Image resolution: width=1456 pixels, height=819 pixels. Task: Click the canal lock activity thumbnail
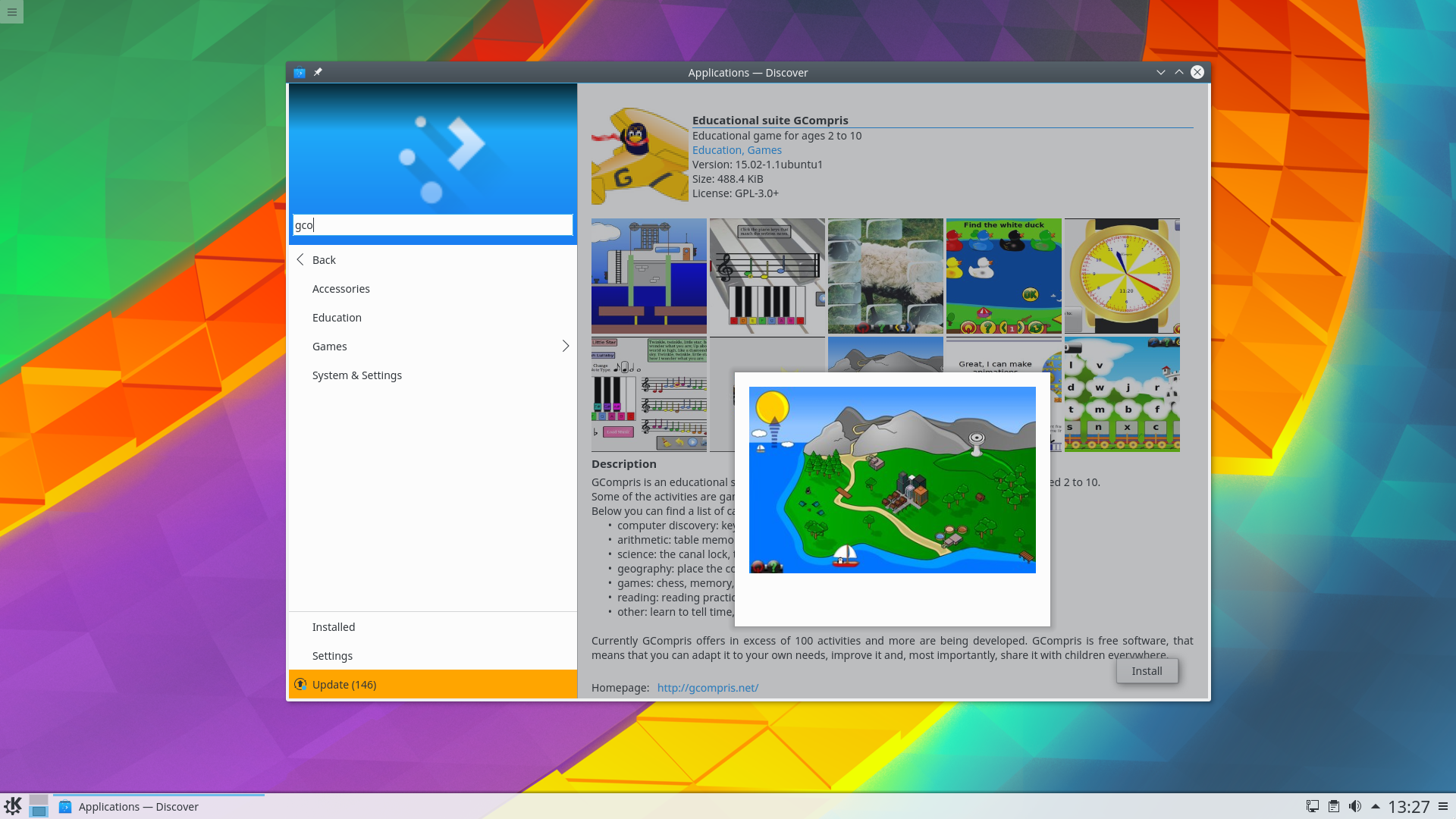click(x=648, y=275)
